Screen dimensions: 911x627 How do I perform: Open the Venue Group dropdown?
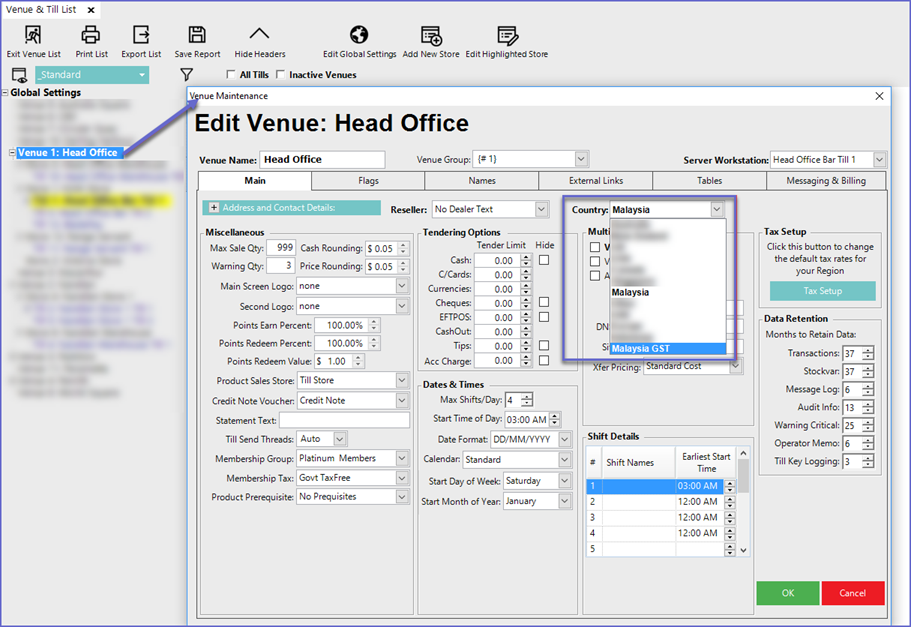[581, 160]
